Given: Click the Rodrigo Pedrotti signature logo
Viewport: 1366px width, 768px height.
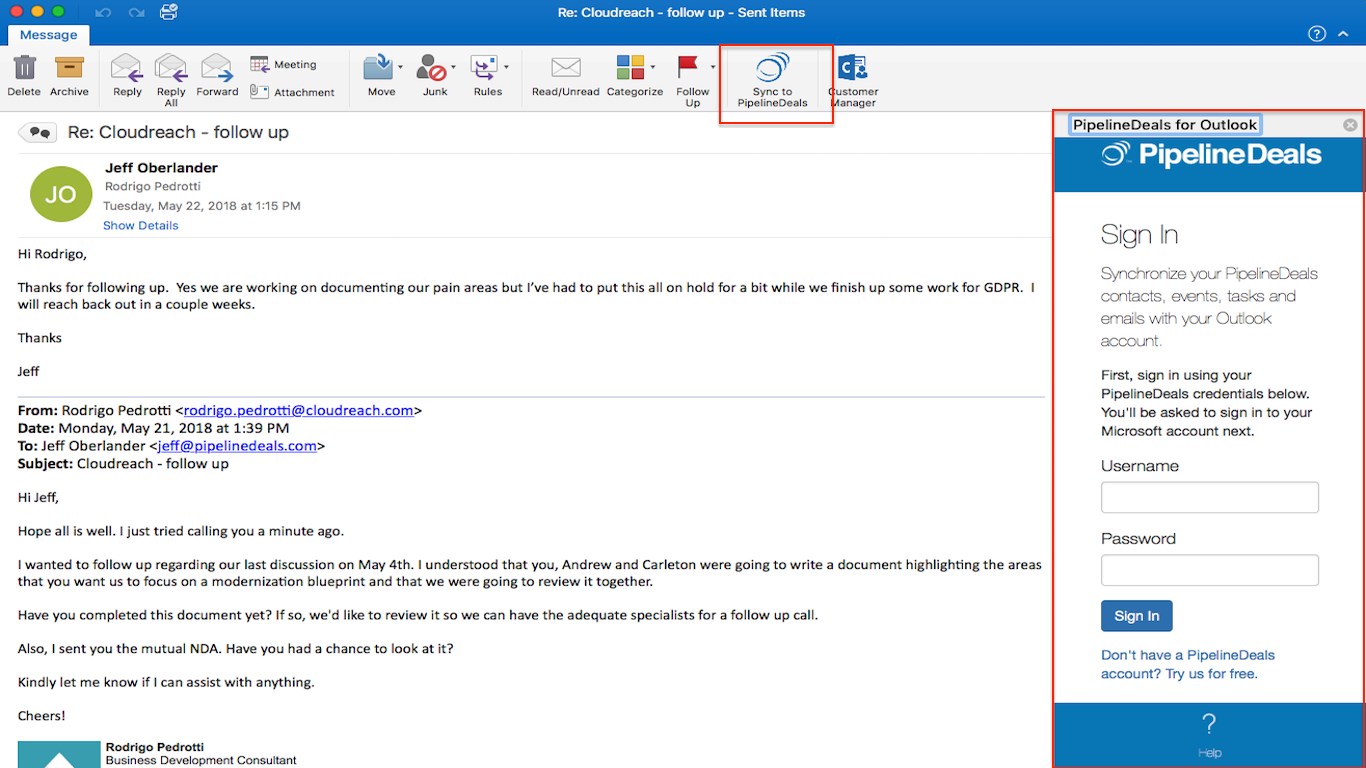Looking at the screenshot, I should (x=59, y=755).
